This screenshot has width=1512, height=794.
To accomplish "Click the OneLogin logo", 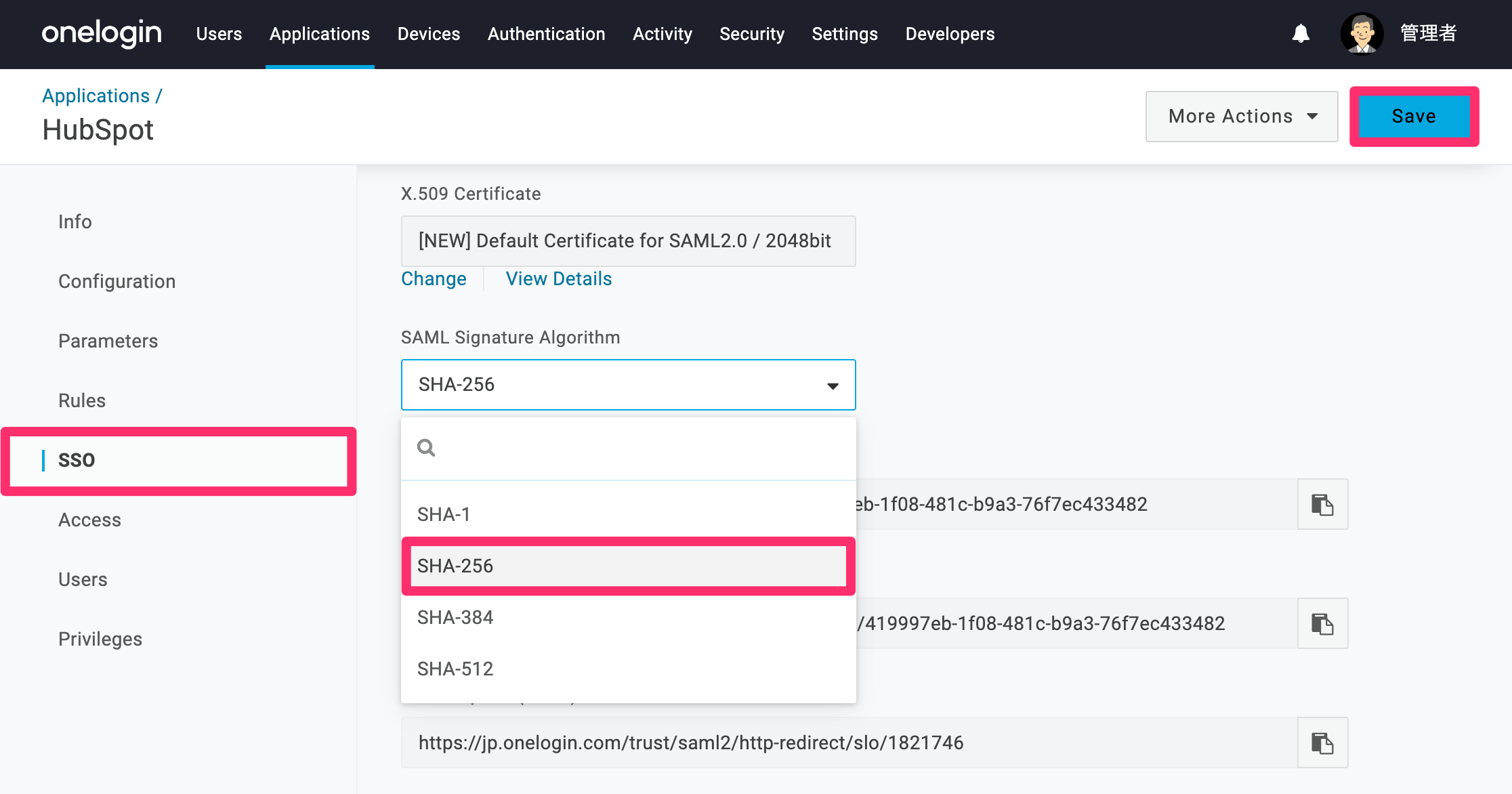I will click(102, 33).
